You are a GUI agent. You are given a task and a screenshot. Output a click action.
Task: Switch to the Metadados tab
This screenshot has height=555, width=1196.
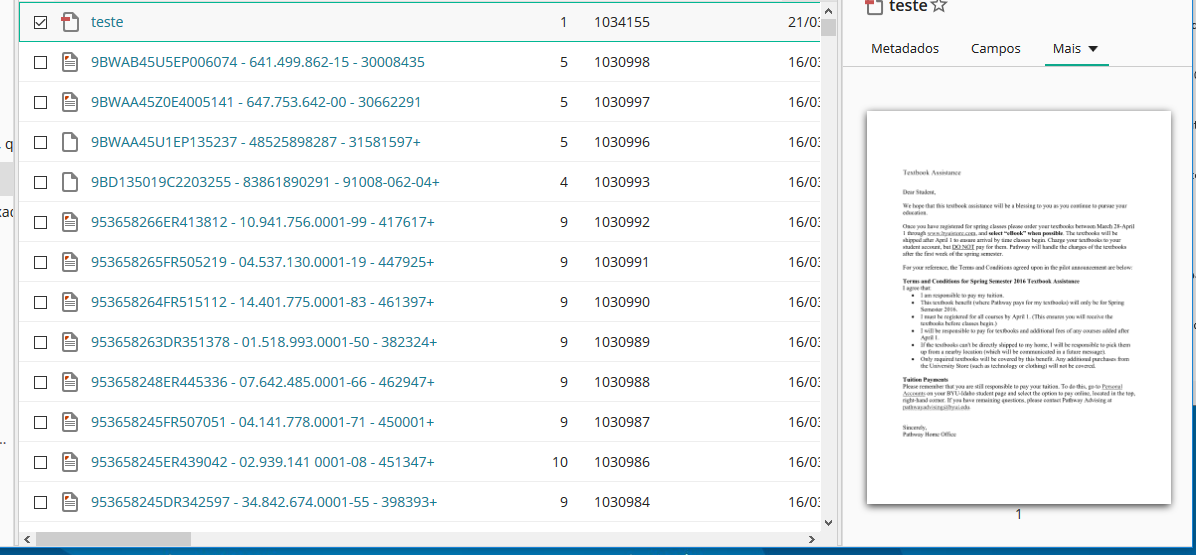point(905,48)
